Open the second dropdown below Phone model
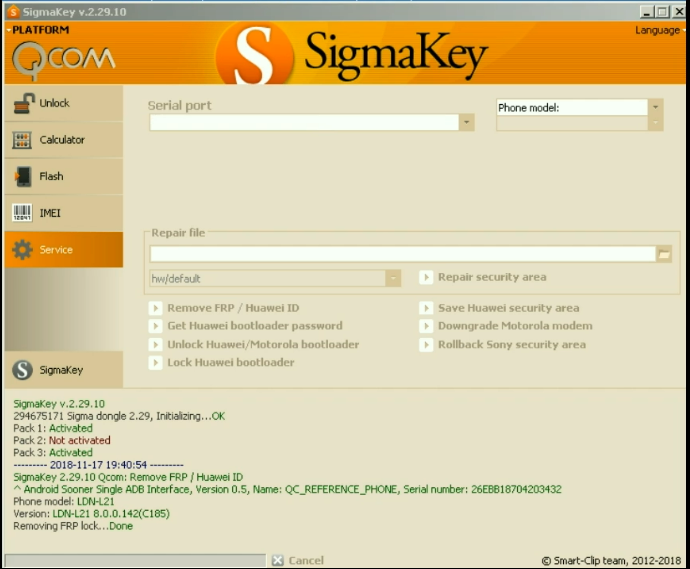This screenshot has width=690, height=569. [655, 123]
